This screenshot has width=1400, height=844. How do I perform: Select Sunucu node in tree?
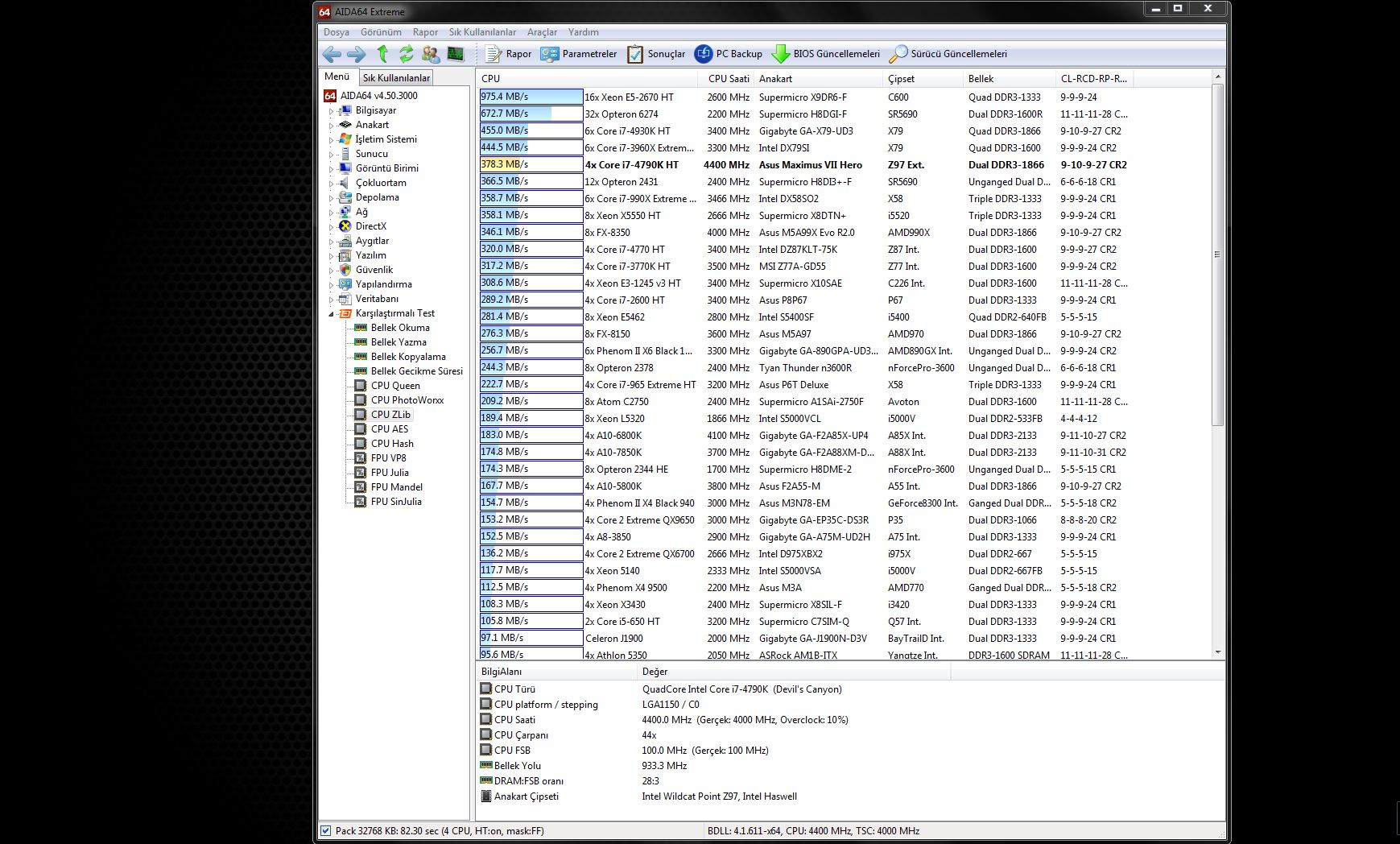372,154
